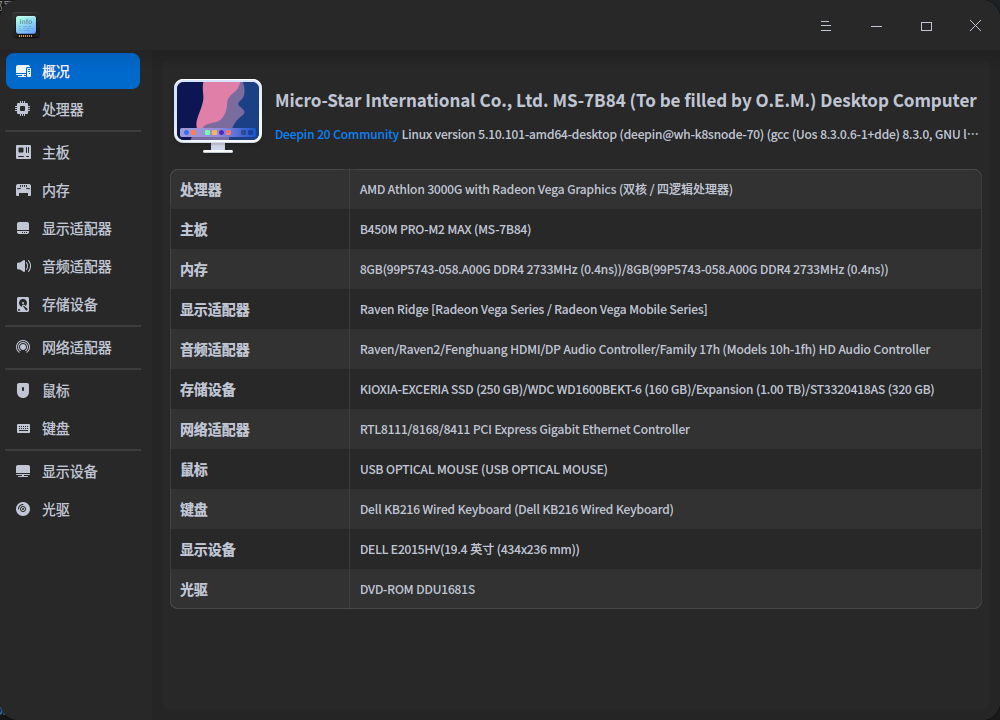Viewport: 1000px width, 720px height.
Task: Click the RTL8111/8168/8411 Ethernet Controller value
Action: tap(524, 430)
